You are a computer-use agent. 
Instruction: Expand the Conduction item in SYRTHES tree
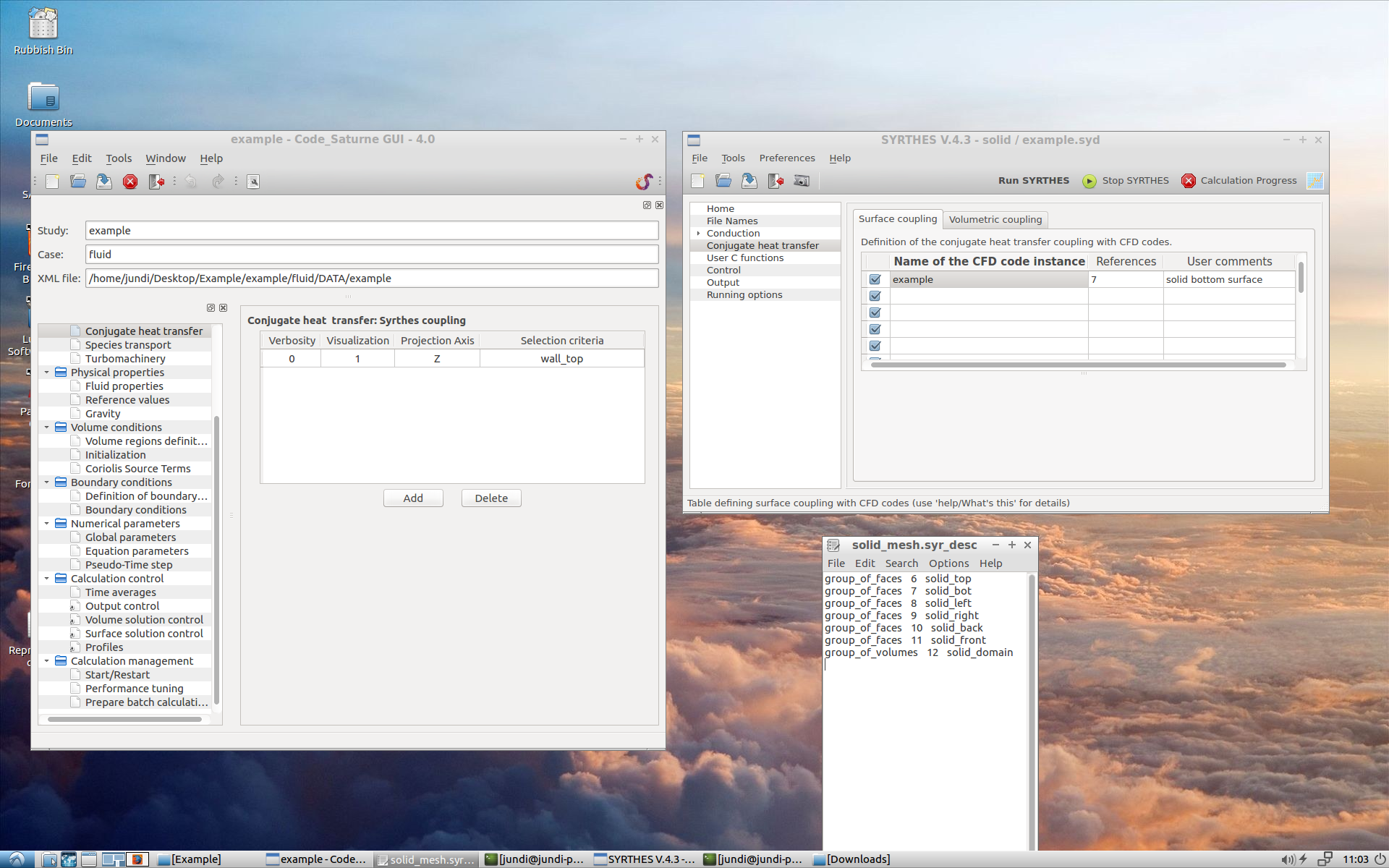click(698, 233)
